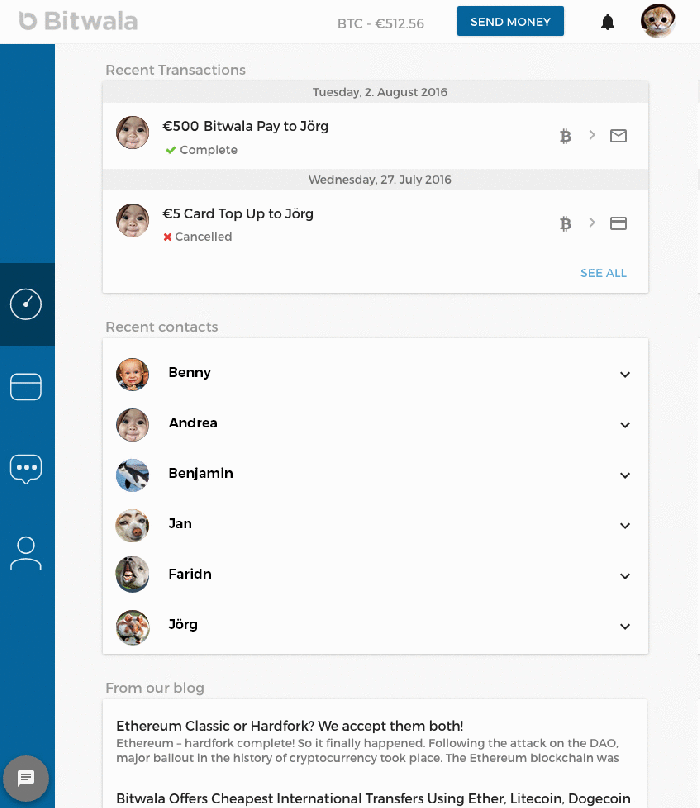Click Benny's avatar picture
This screenshot has width=700, height=808.
tap(132, 374)
